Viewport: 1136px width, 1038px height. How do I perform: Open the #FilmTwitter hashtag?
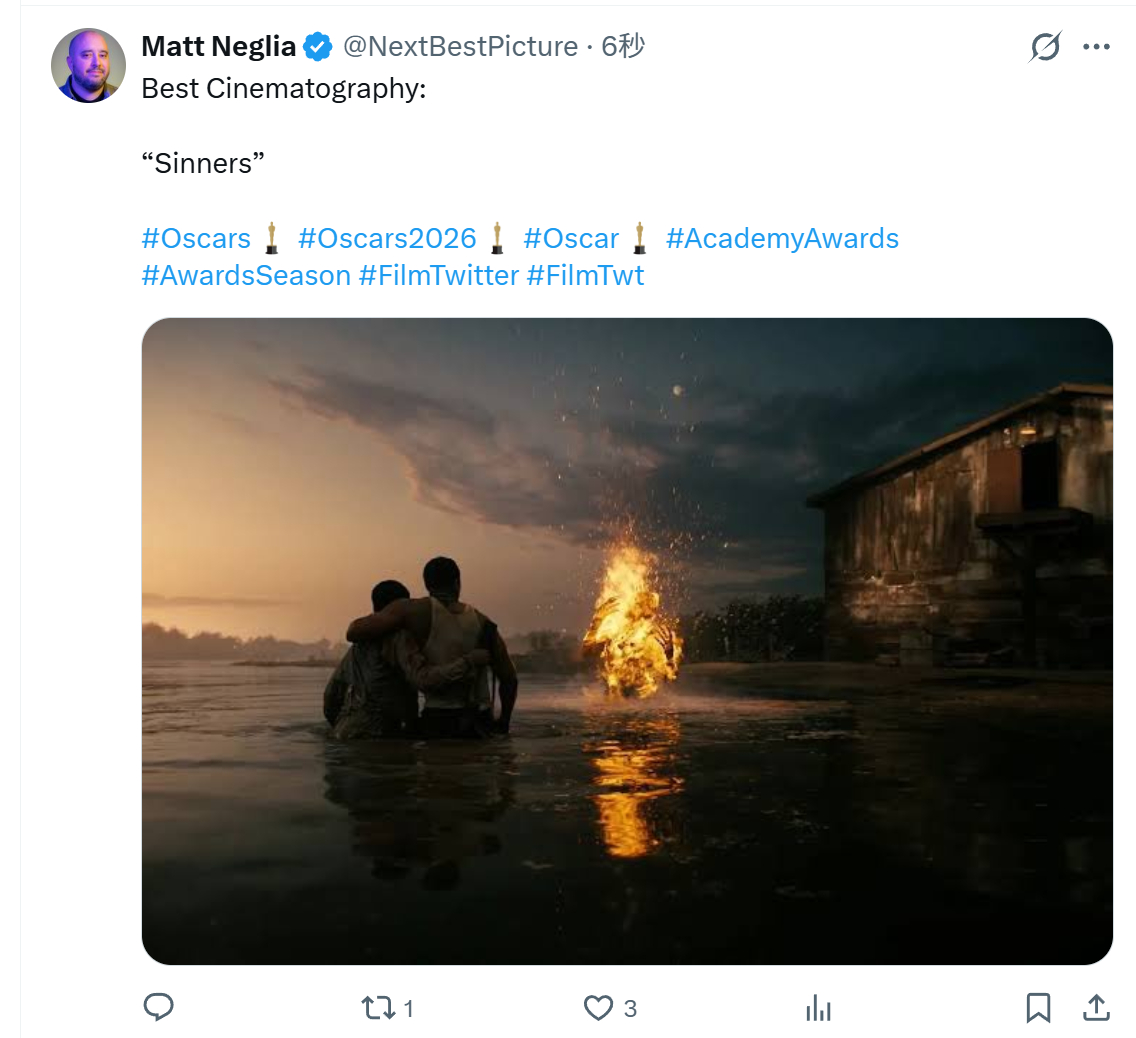click(439, 275)
